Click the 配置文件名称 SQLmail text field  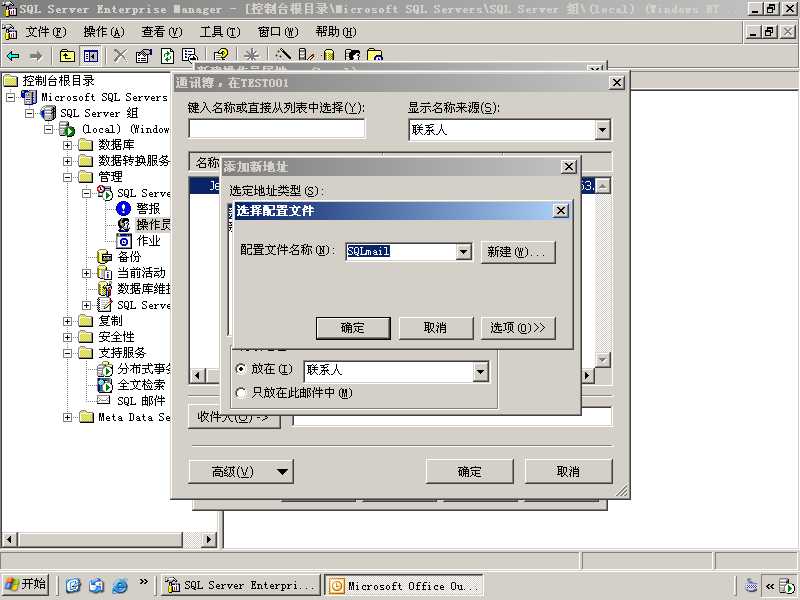coord(401,252)
